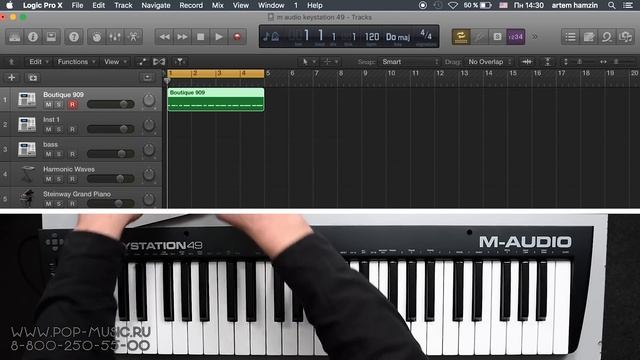
Task: Open the List Editors
Action: click(570, 37)
